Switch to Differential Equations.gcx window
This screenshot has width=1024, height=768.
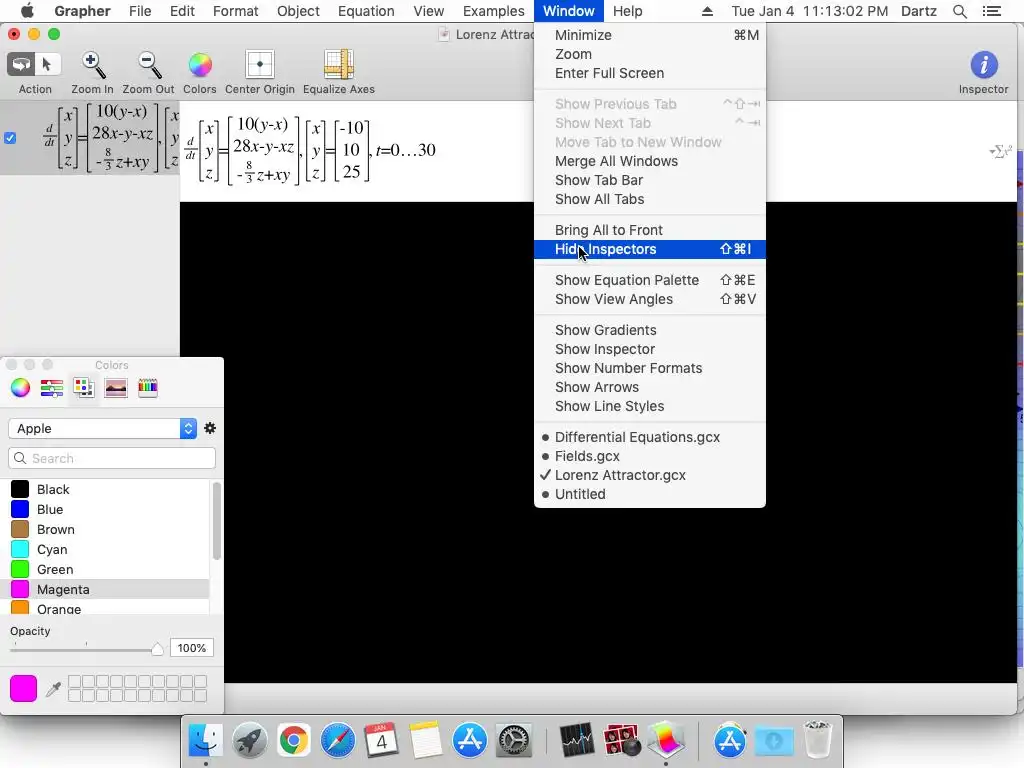coord(650,437)
